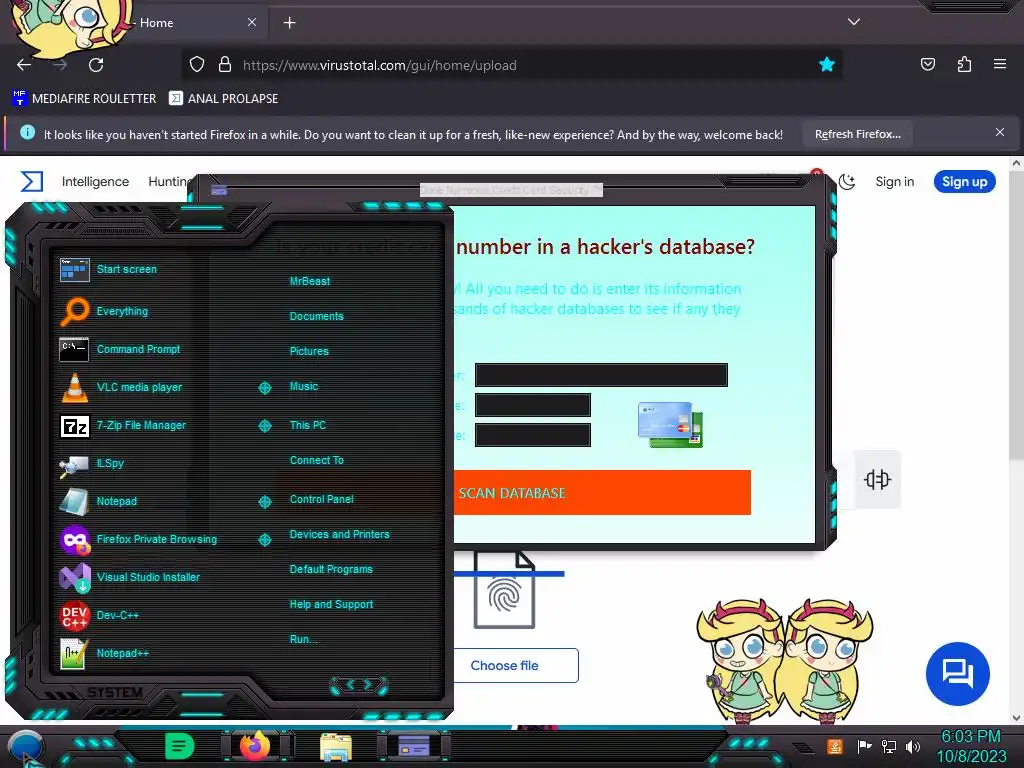
Task: Dismiss the Firefox notification bar
Action: tap(999, 133)
